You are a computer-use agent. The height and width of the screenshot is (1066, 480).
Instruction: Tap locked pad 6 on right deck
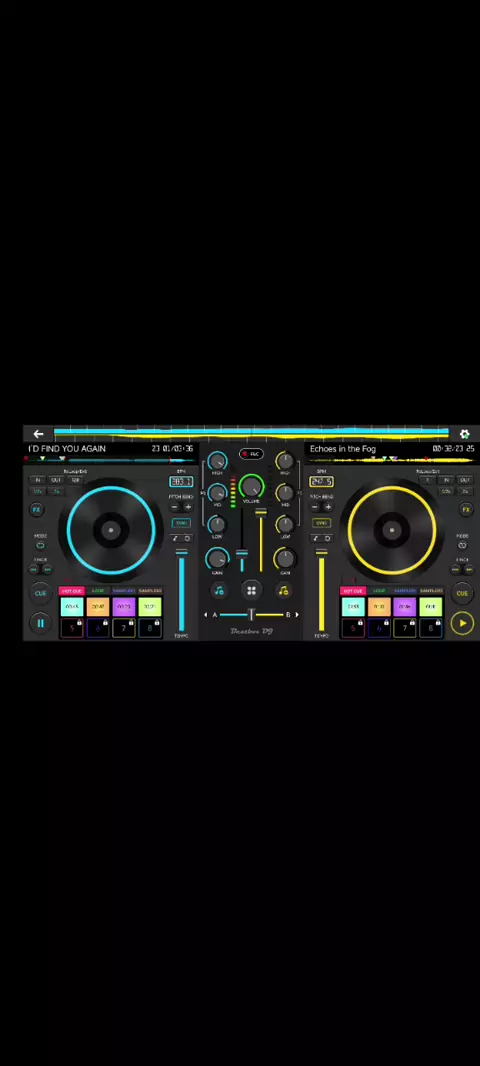[379, 628]
